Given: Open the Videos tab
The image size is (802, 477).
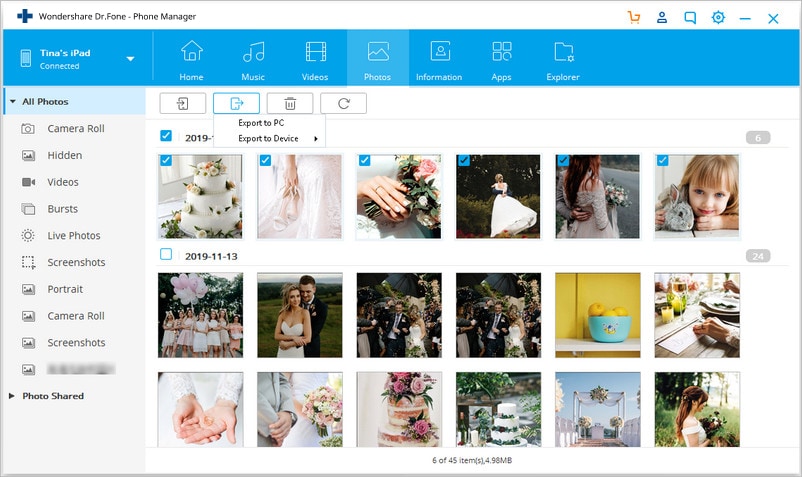Looking at the screenshot, I should pos(315,60).
